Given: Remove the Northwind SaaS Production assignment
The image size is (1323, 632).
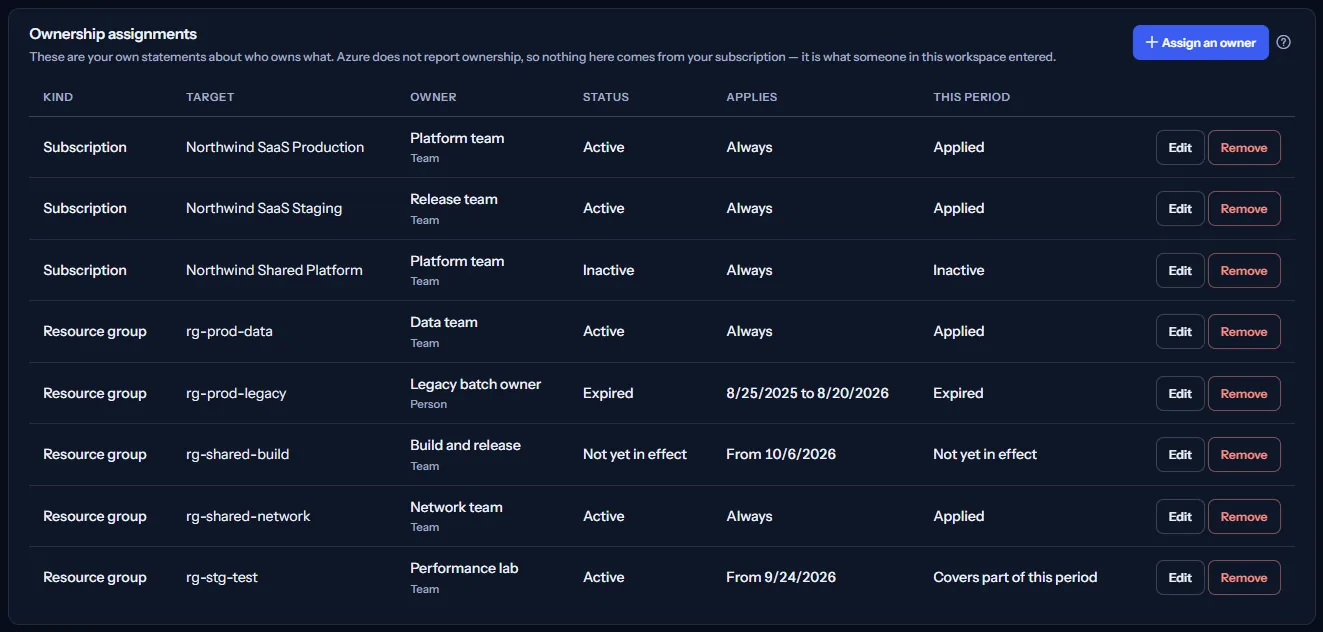Looking at the screenshot, I should (1244, 148).
